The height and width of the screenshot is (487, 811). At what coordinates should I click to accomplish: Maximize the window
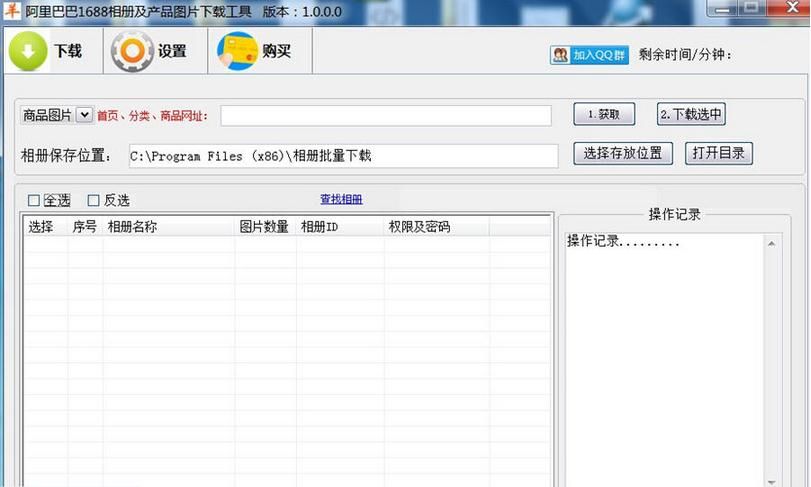[x=752, y=7]
